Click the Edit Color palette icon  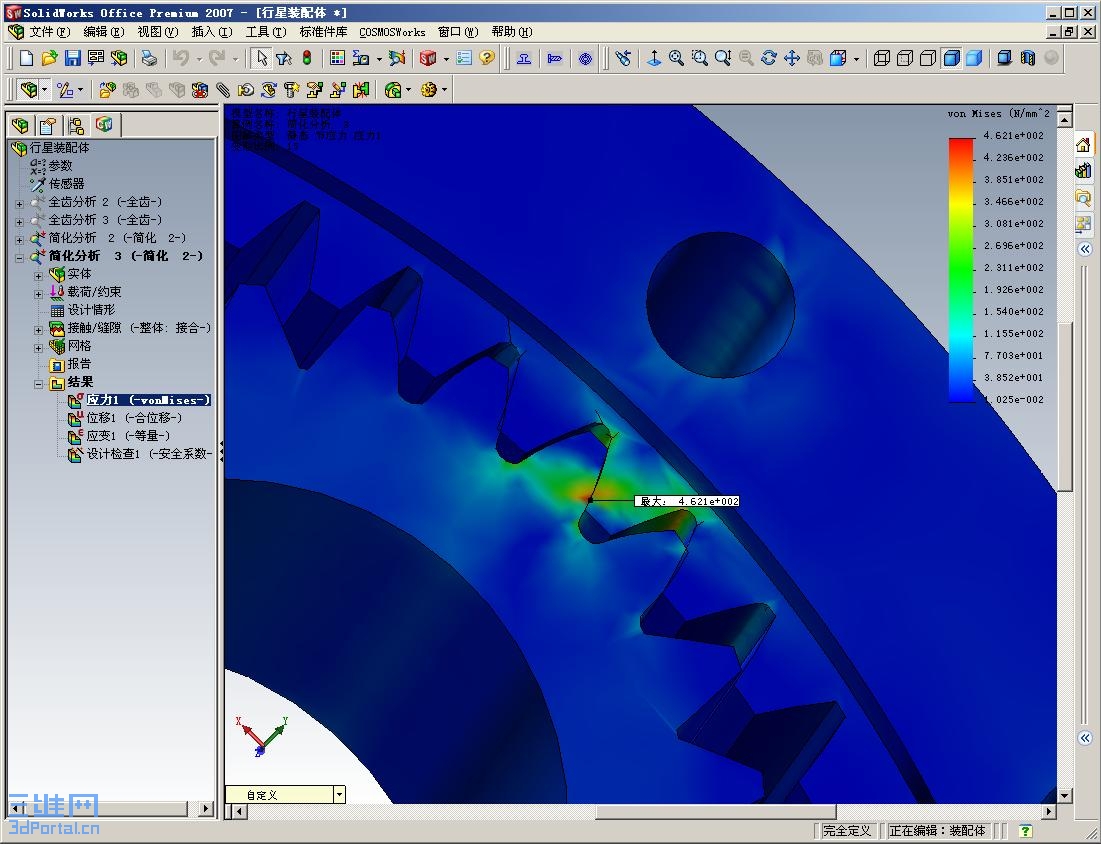point(337,58)
